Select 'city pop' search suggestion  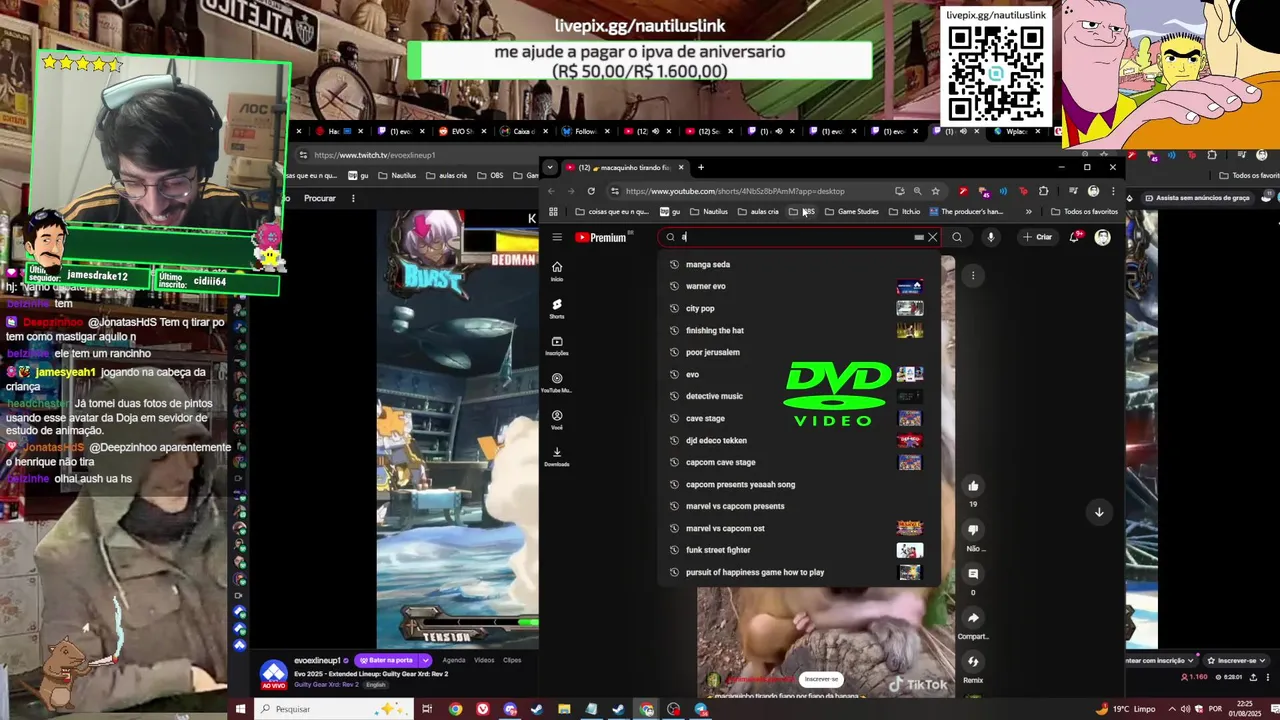(798, 308)
